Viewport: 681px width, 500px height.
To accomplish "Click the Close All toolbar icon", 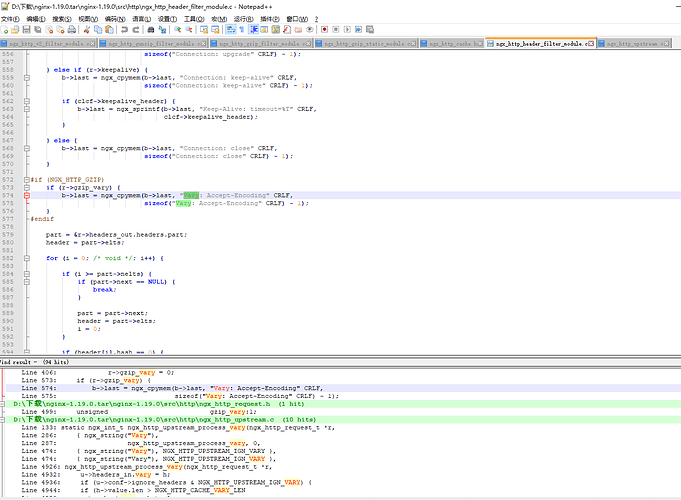I will 60,30.
